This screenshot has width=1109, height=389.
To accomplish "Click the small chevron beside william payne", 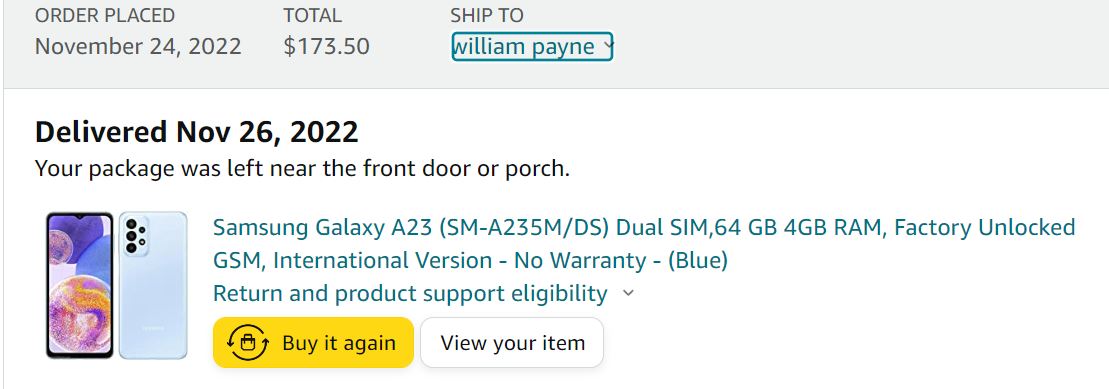I will coord(607,47).
